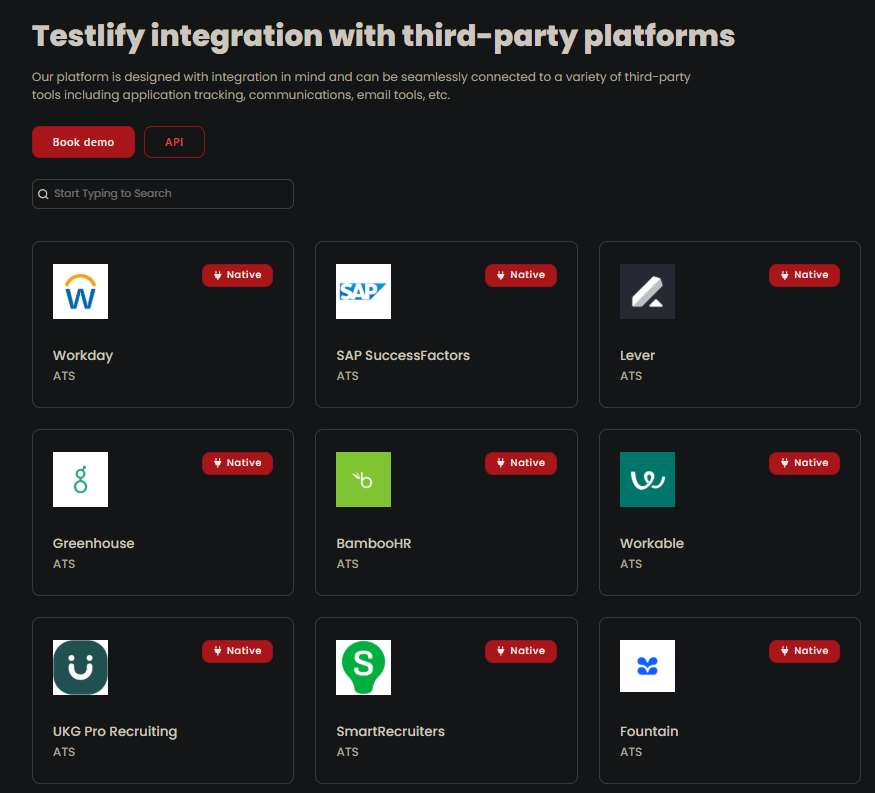This screenshot has width=875, height=793.
Task: Open the Workable name text
Action: click(x=652, y=544)
